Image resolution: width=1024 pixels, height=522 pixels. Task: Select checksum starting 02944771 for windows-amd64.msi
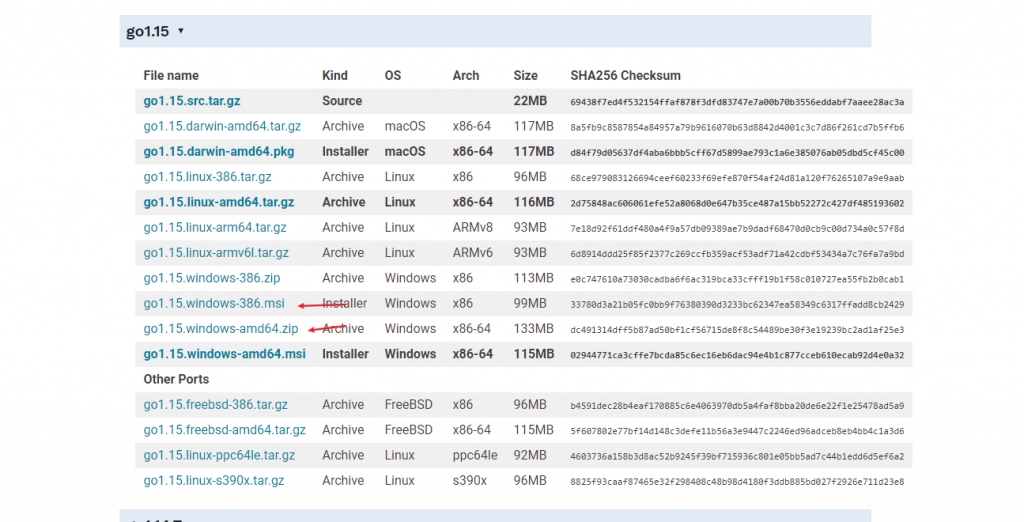pos(737,355)
